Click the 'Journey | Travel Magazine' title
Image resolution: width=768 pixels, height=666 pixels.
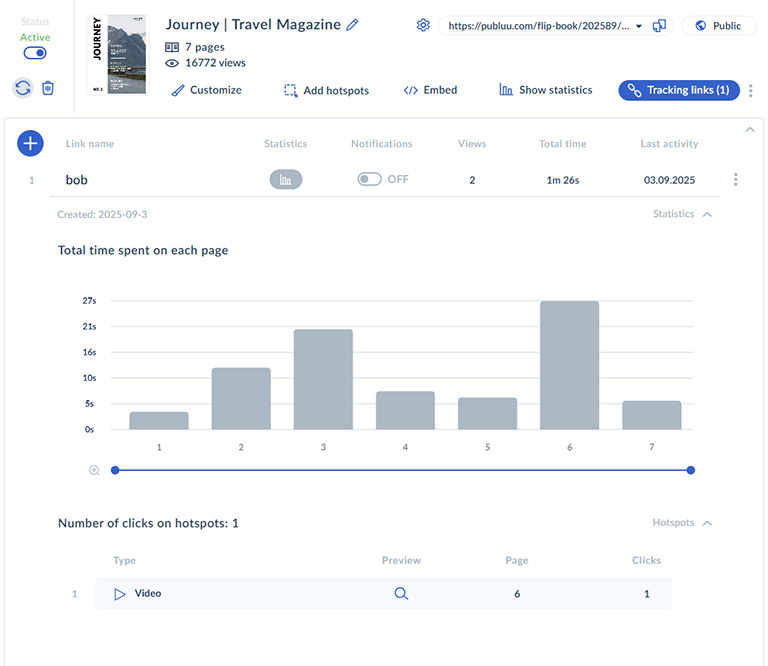pos(253,24)
